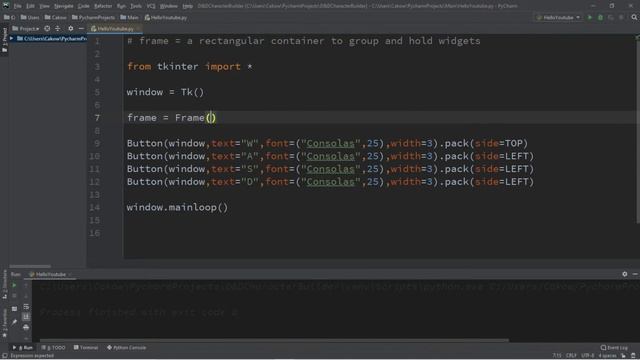Open the Code menu
Screen dimensions: 640x360
coord(84,6)
